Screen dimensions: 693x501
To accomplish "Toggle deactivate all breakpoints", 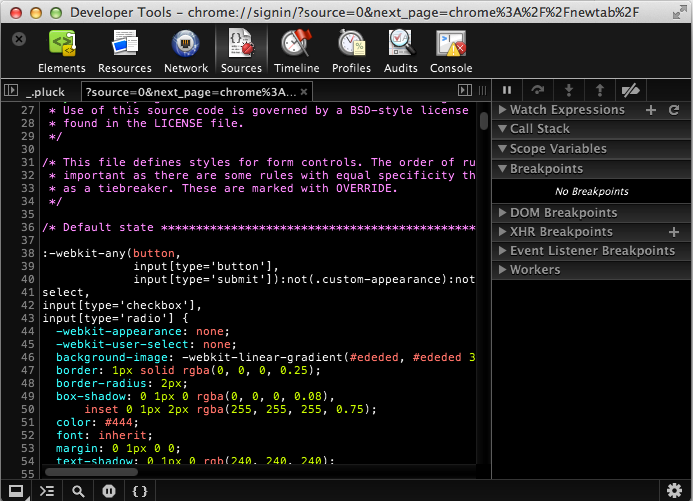I will tap(630, 90).
